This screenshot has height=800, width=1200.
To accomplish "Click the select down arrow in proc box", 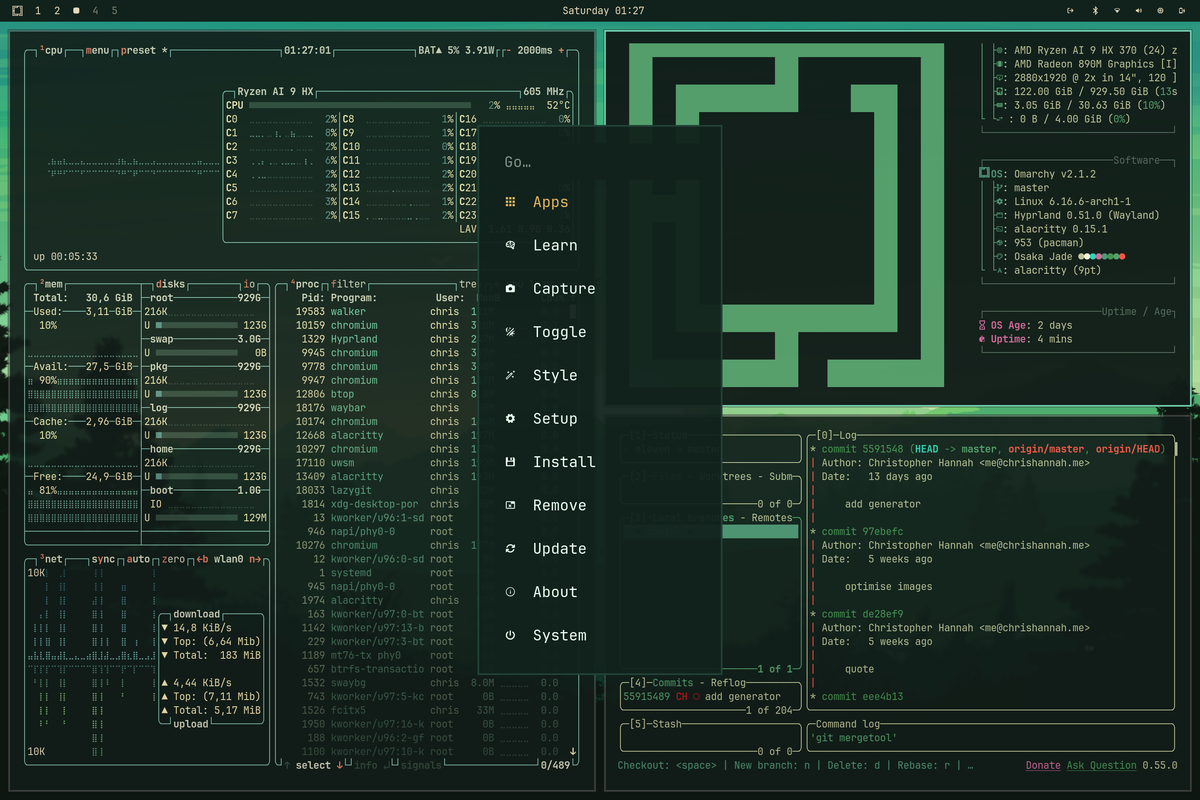I will (339, 765).
